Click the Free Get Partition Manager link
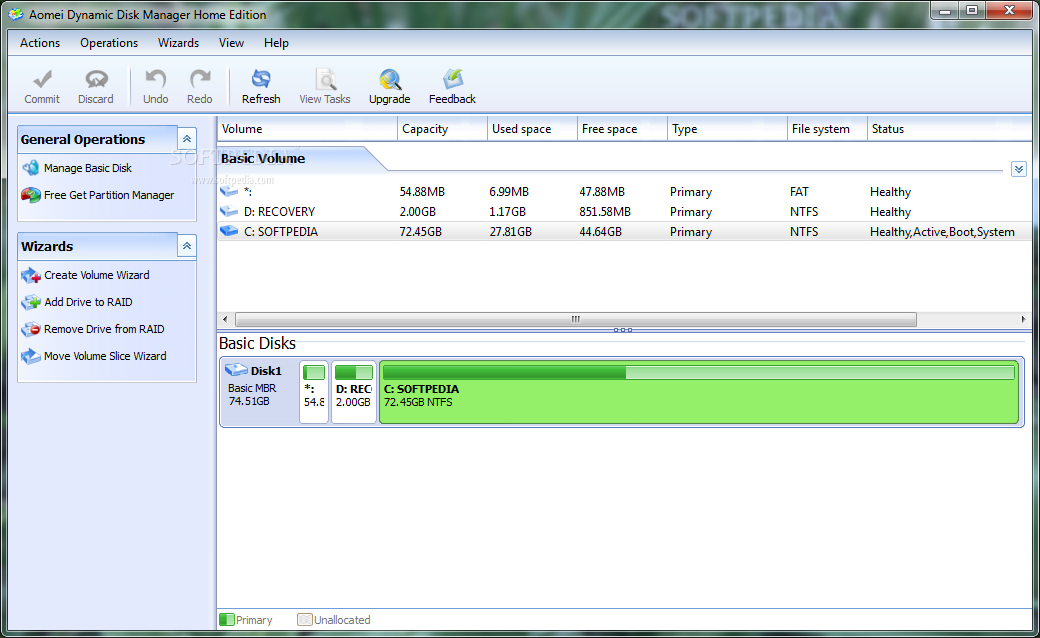 click(x=109, y=195)
